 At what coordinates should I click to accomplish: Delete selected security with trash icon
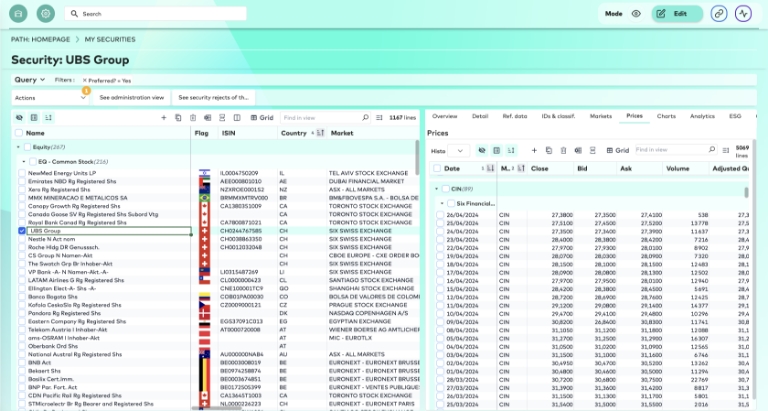193,118
